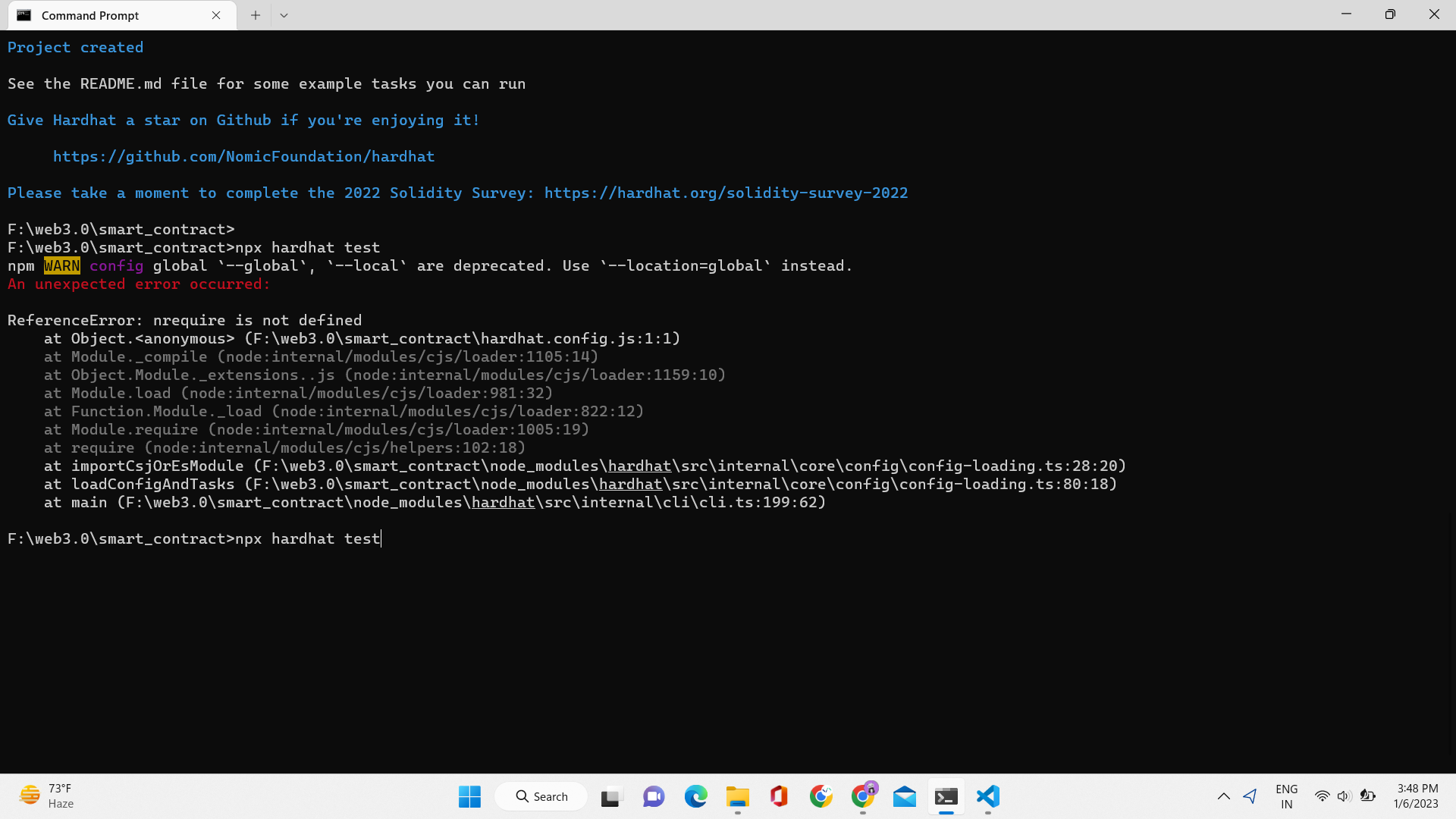
Task: Open Task View from the taskbar
Action: click(610, 796)
